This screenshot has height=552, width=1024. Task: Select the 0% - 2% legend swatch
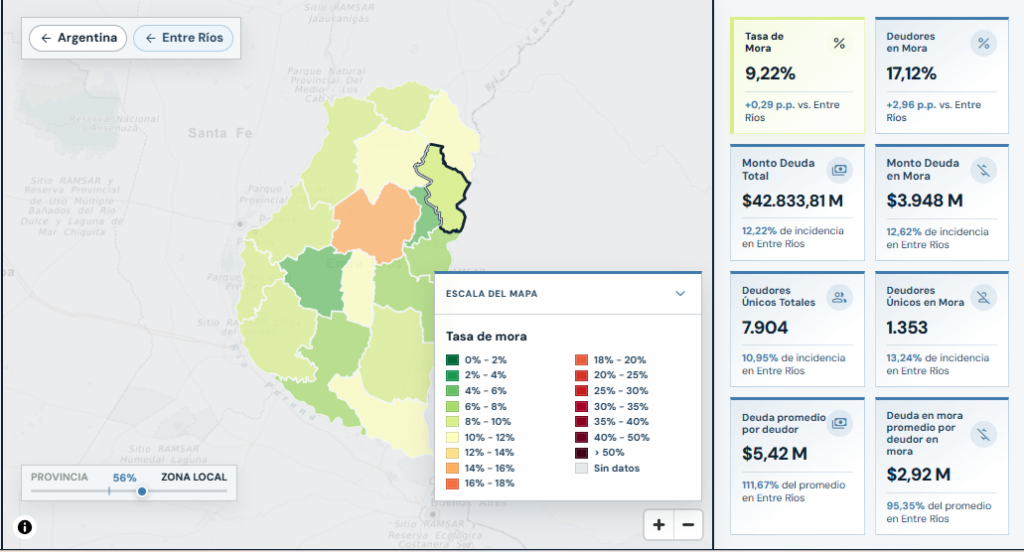tap(452, 360)
